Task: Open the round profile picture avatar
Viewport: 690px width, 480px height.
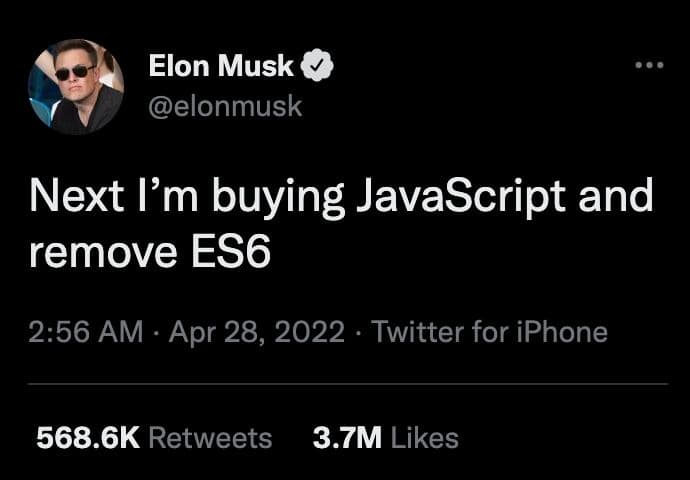Action: (x=76, y=87)
